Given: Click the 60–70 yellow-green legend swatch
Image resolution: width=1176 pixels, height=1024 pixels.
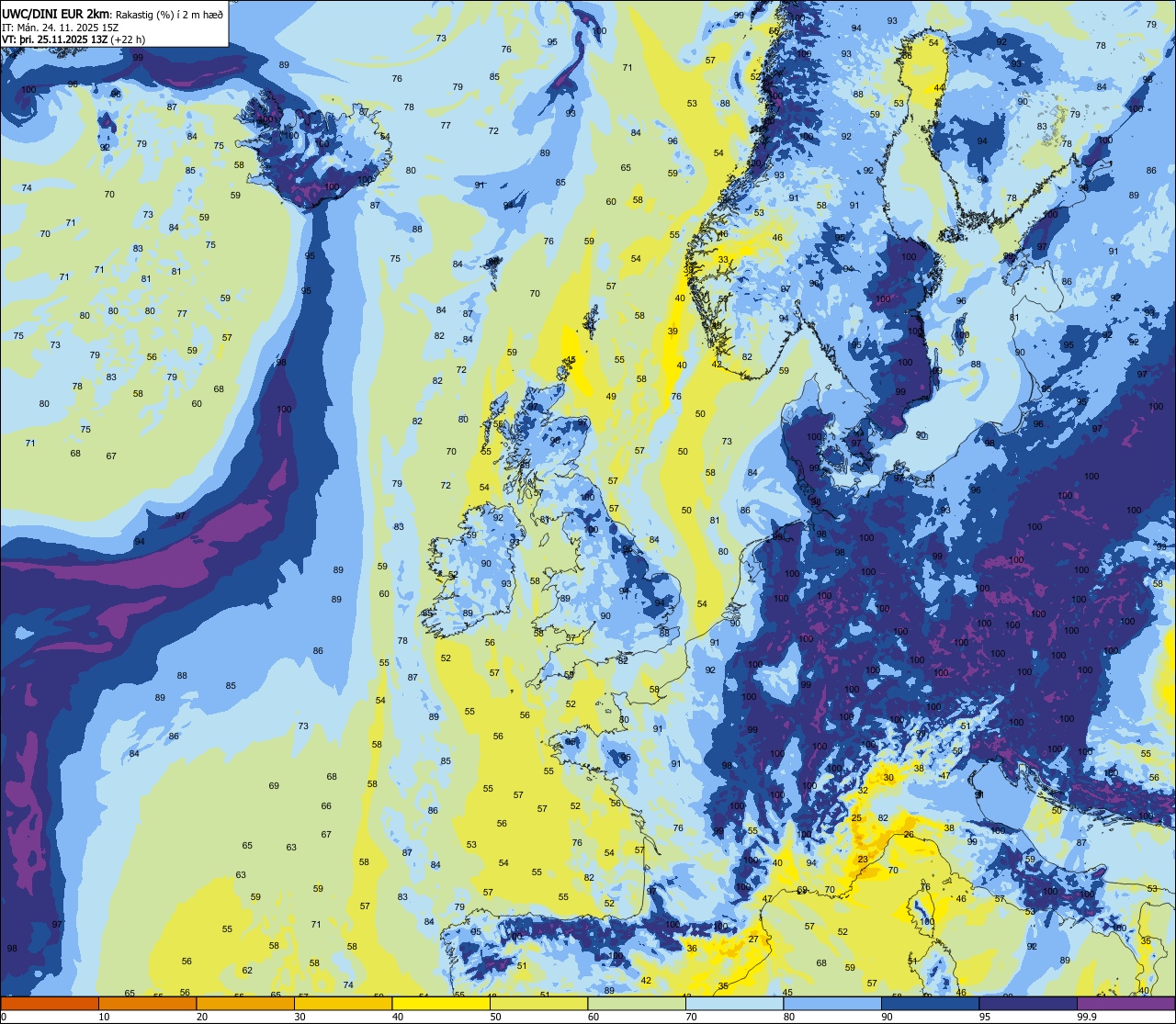Looking at the screenshot, I should click(x=637, y=1003).
